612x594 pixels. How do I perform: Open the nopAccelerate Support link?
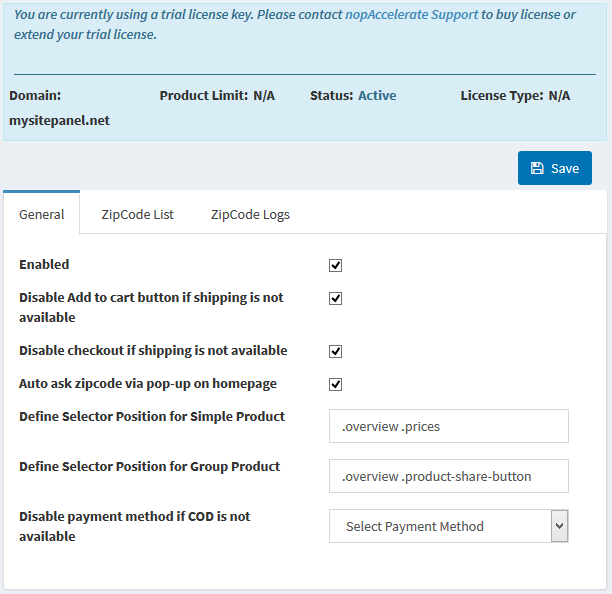(x=412, y=15)
